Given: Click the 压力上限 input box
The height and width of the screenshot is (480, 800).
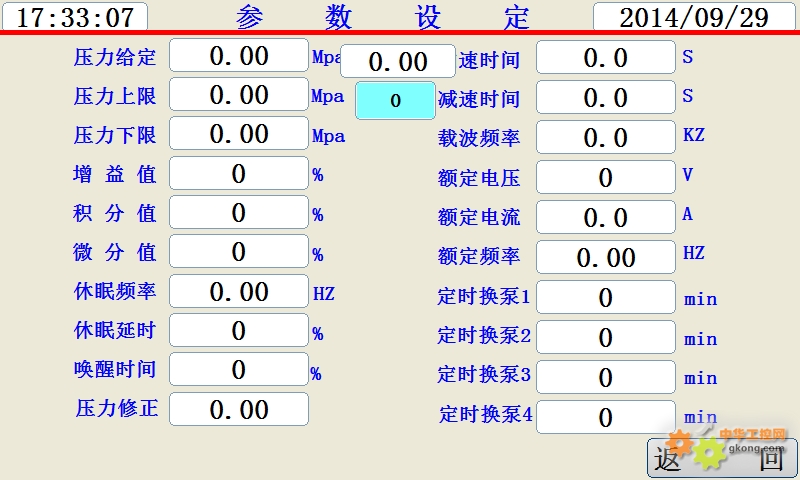Looking at the screenshot, I should click(x=239, y=95).
